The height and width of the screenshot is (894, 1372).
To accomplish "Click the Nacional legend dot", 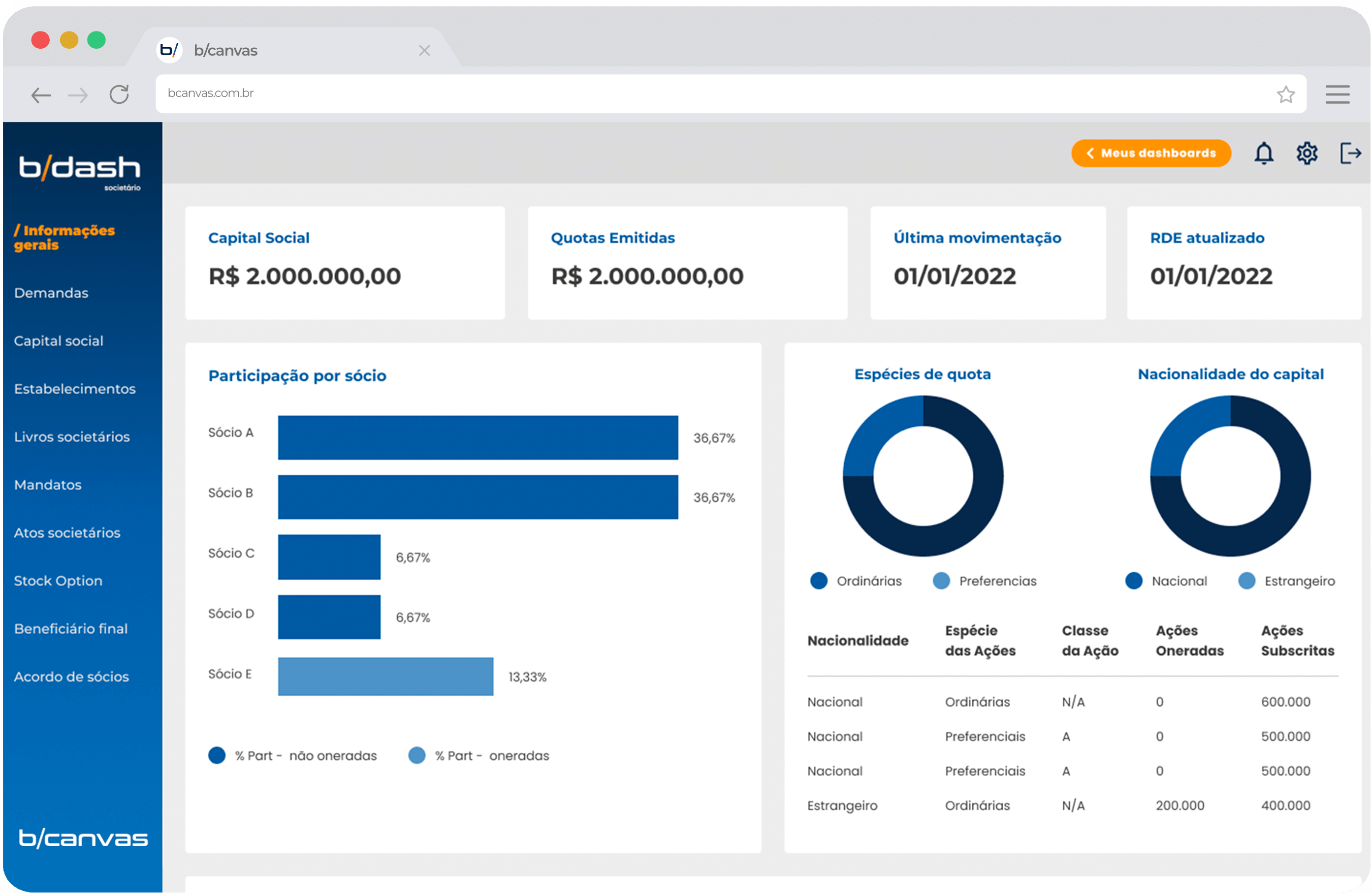I will click(1134, 581).
